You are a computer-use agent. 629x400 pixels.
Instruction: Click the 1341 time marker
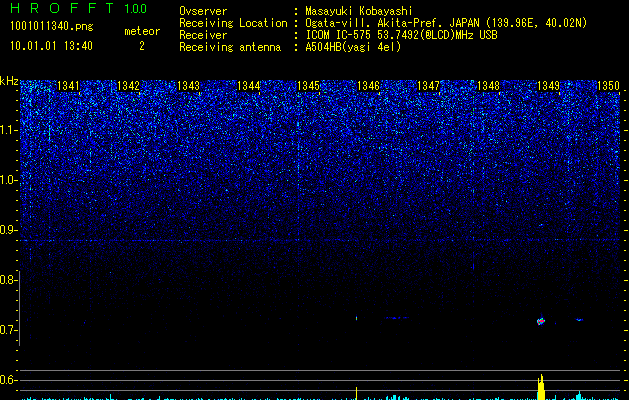pos(68,86)
